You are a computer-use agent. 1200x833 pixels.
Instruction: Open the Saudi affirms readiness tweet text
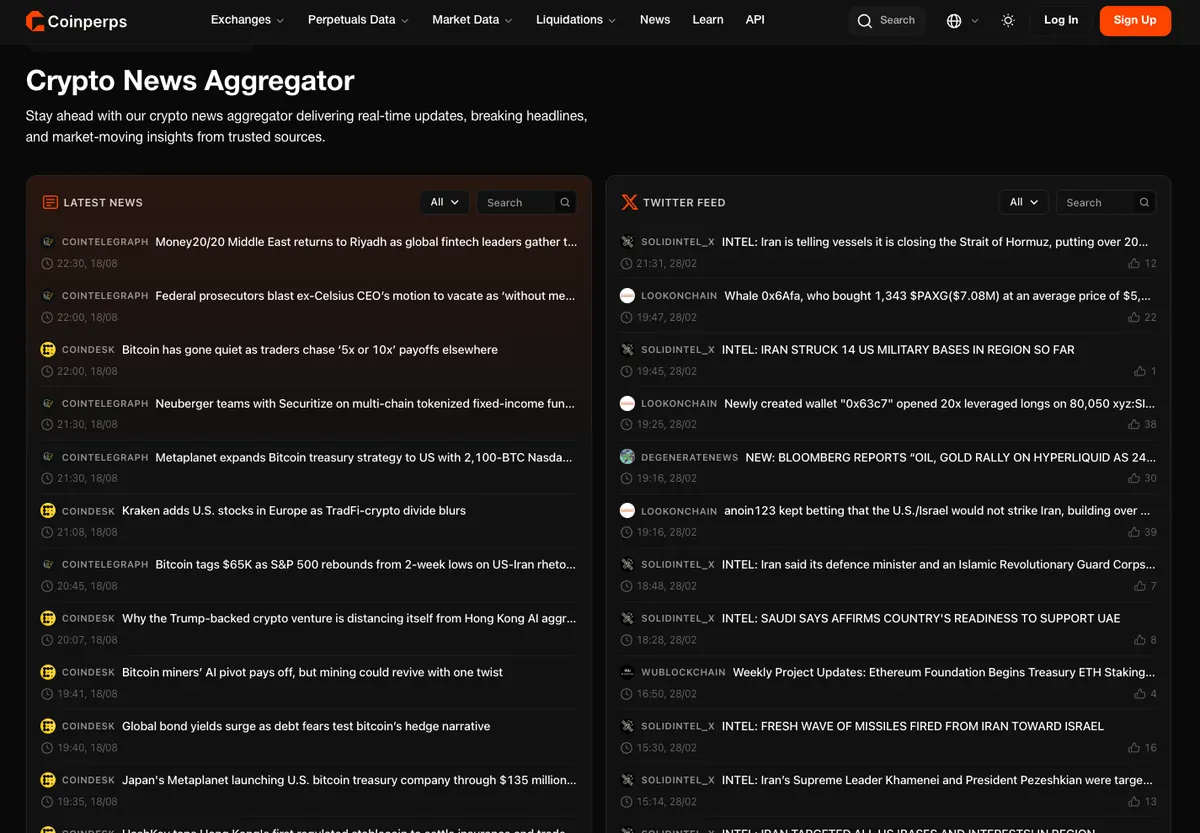click(x=921, y=618)
